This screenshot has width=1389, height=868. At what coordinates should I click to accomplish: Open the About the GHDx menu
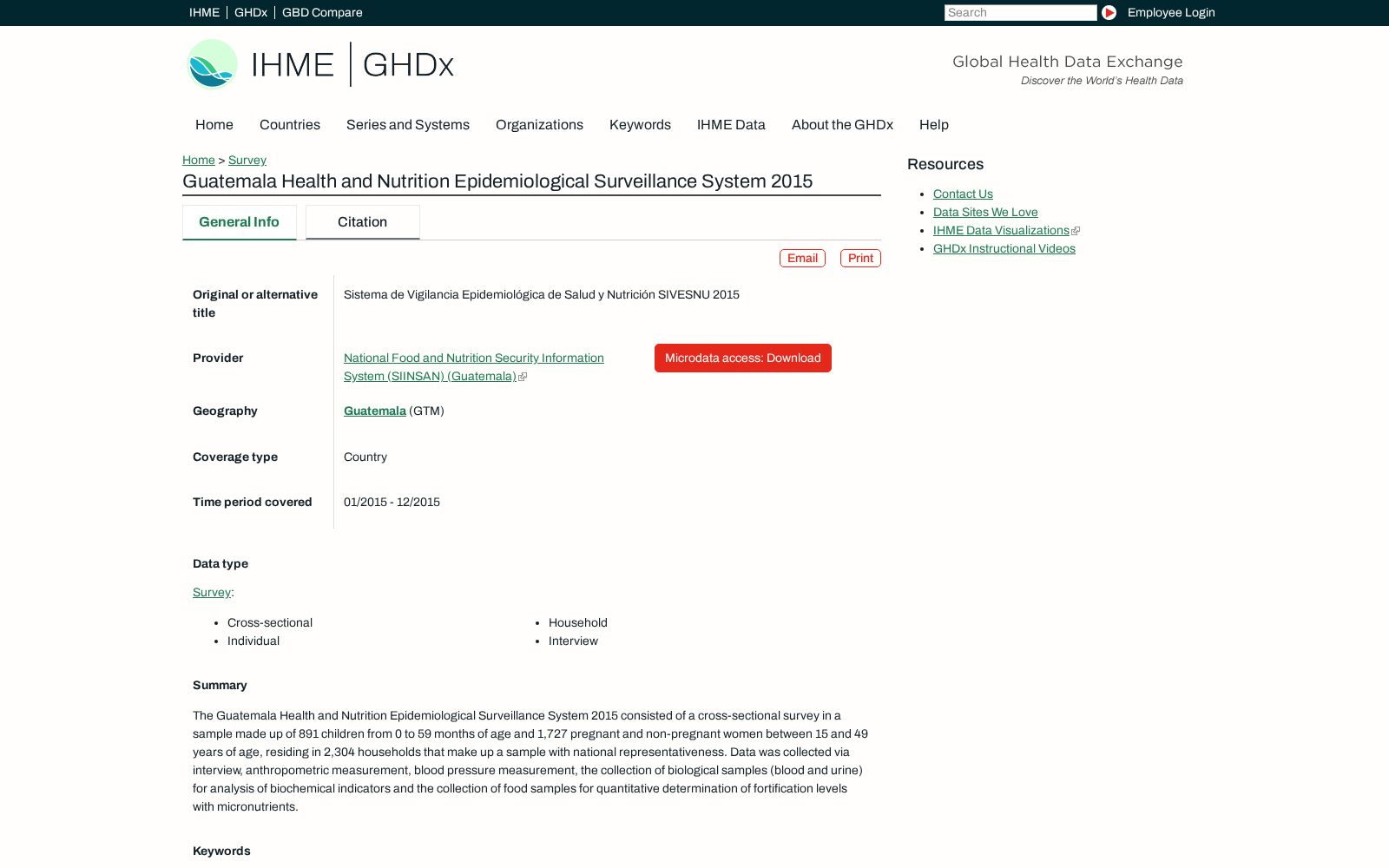842,125
